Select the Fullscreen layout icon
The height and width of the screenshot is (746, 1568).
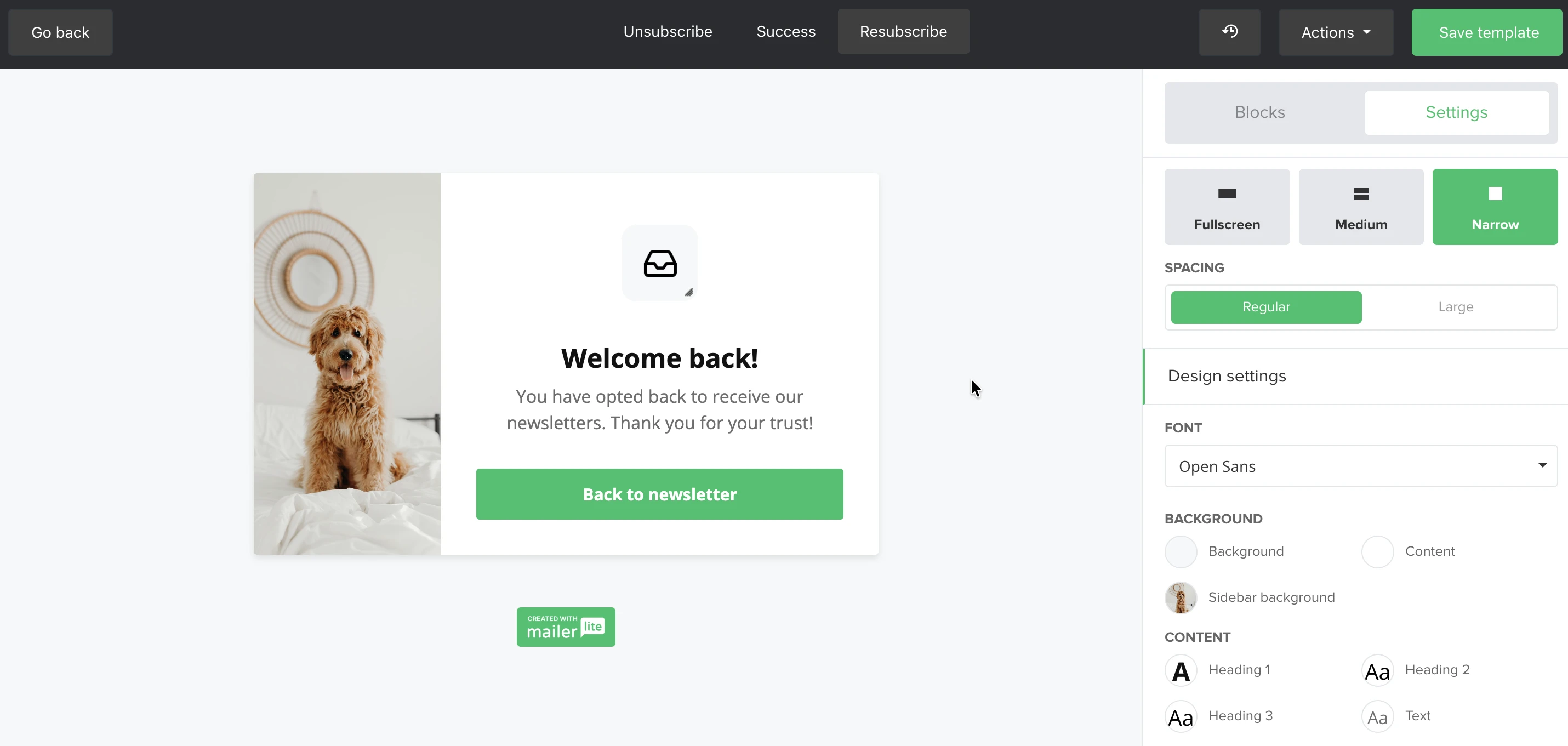click(1227, 206)
